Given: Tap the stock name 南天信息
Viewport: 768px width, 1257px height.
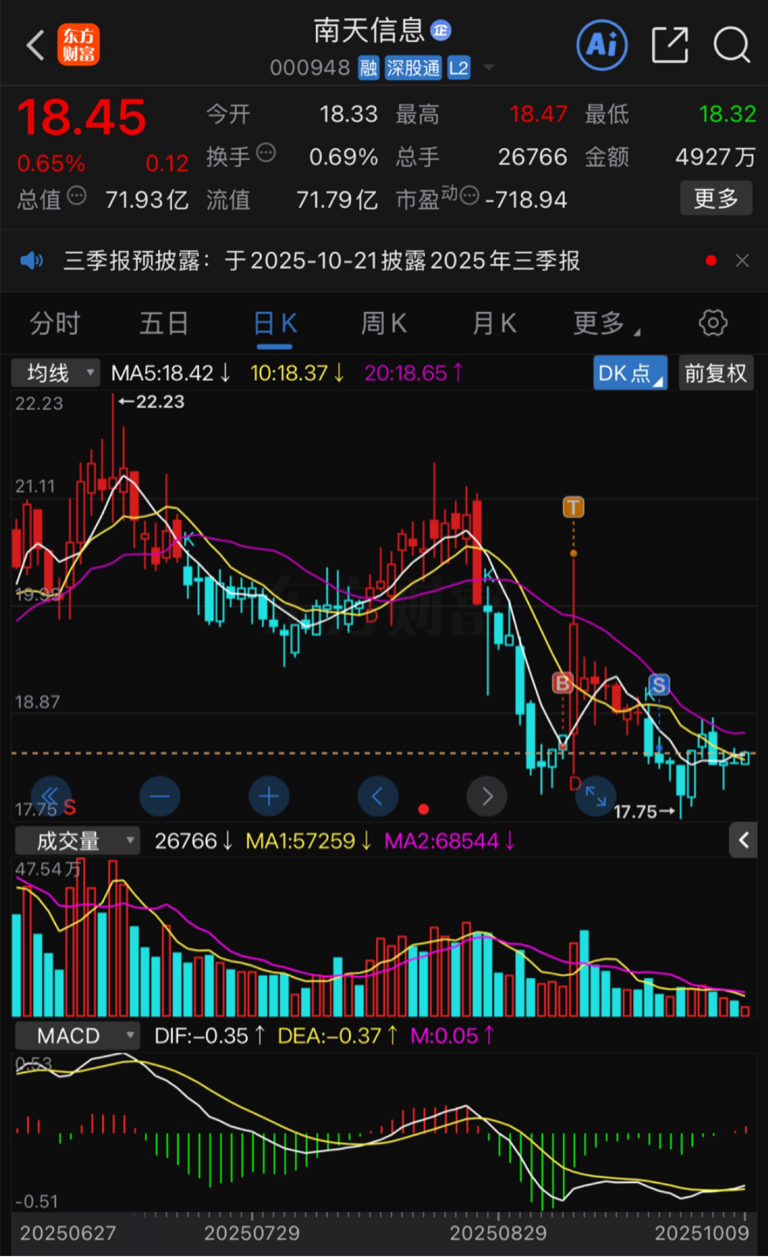Looking at the screenshot, I should click(370, 30).
